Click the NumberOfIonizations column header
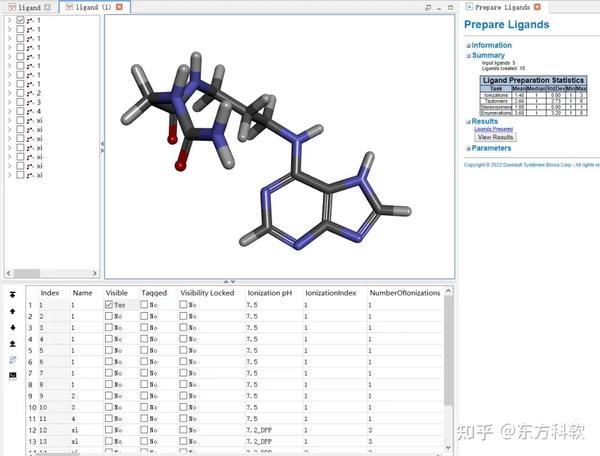 (404, 293)
